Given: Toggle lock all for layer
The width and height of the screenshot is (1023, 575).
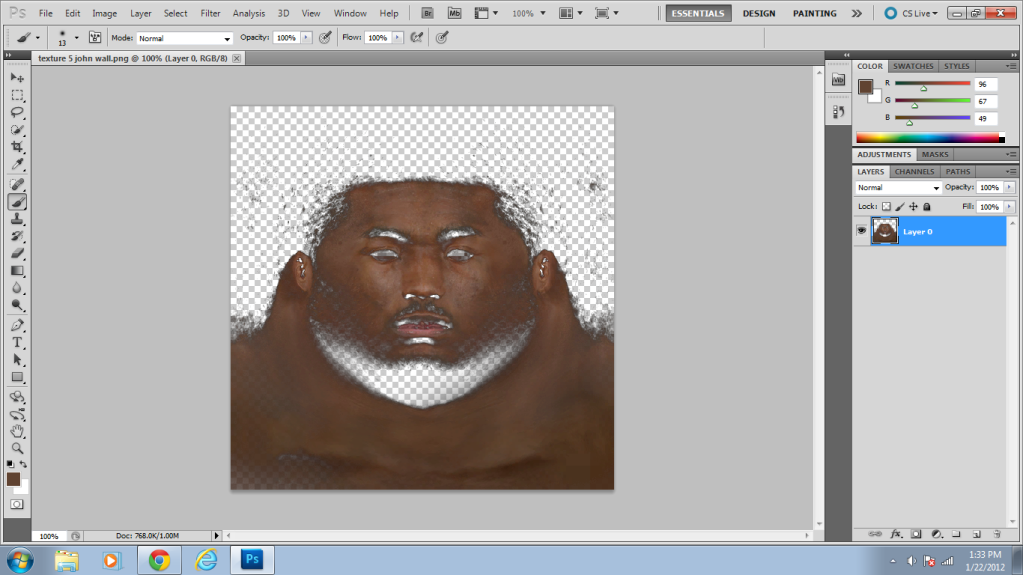Looking at the screenshot, I should pyautogui.click(x=926, y=206).
